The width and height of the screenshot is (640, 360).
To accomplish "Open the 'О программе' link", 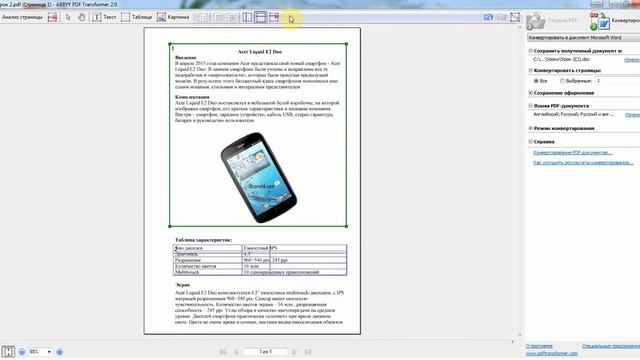I will [539, 346].
